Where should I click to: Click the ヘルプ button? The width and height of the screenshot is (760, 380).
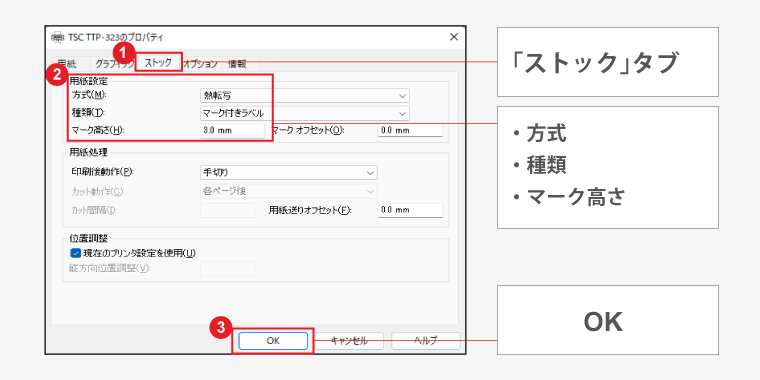pyautogui.click(x=426, y=341)
